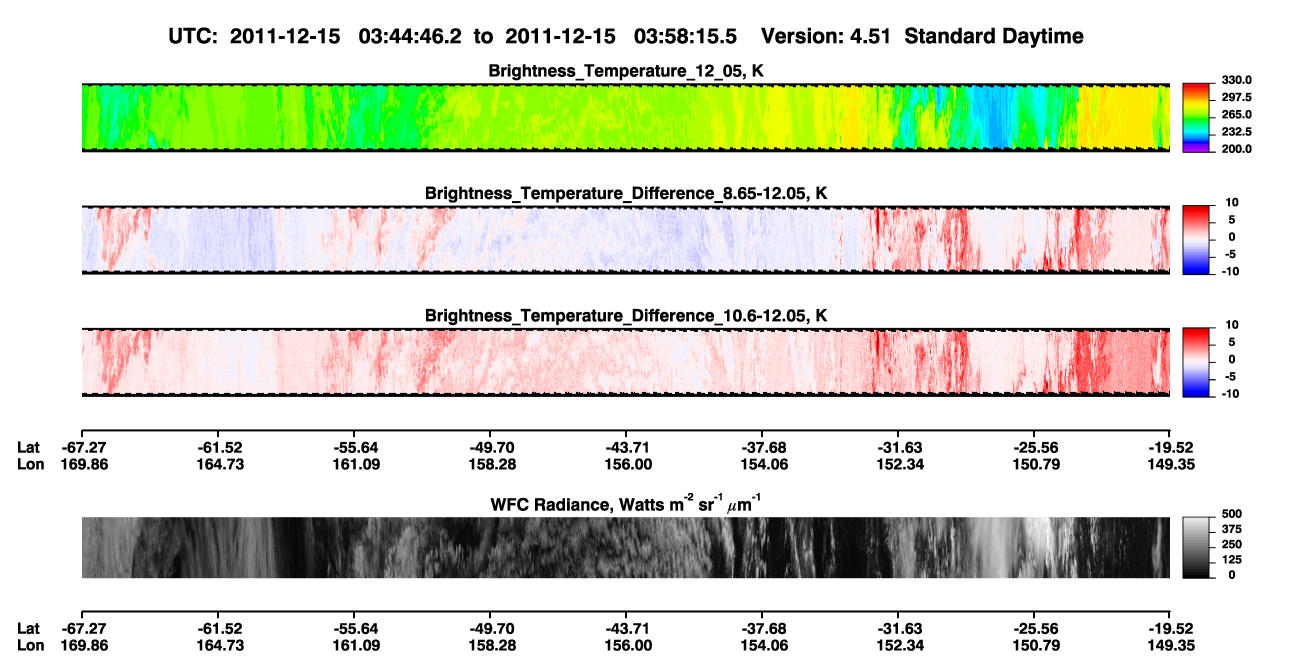
Task: Click latitude -19.52 on the bottom axis
Action: [1170, 629]
